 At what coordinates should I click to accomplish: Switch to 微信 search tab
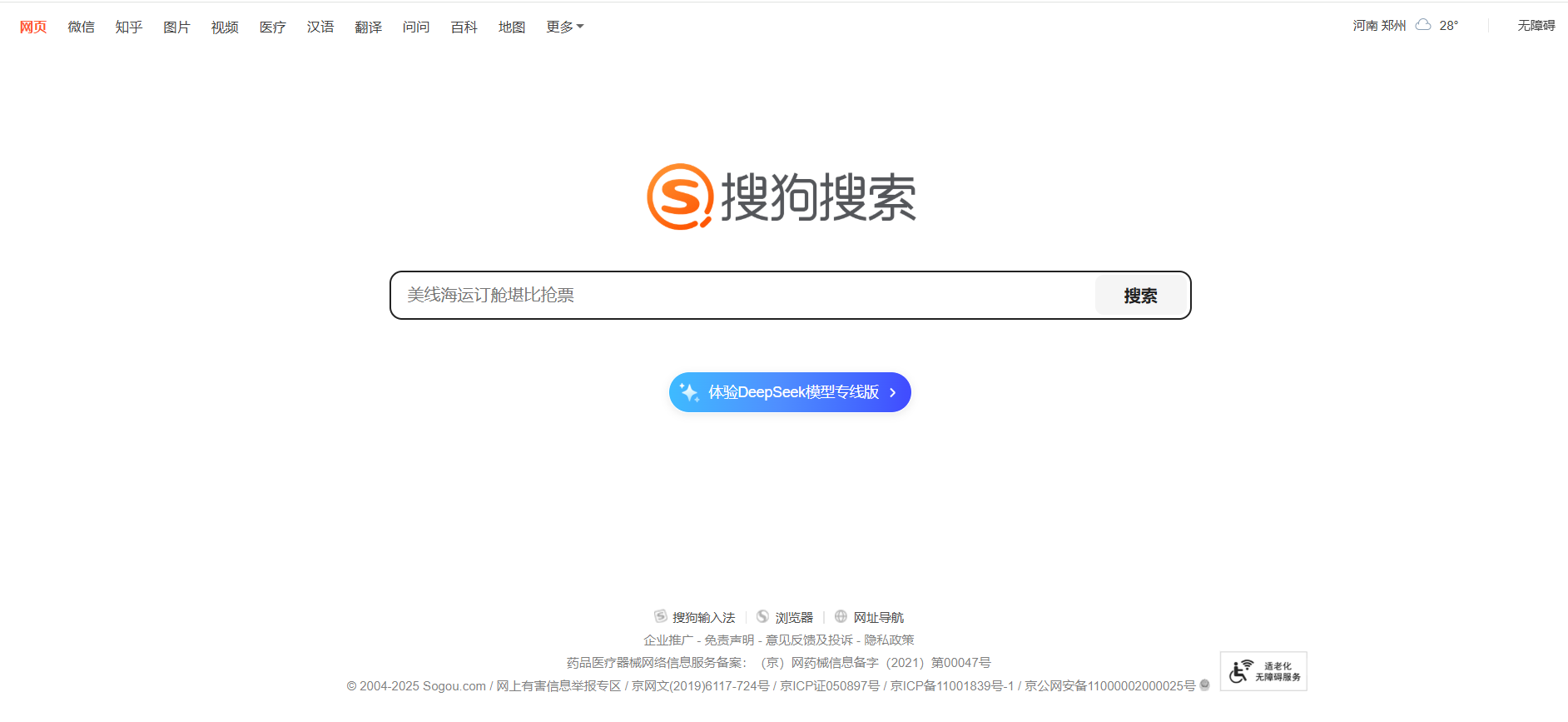click(81, 27)
